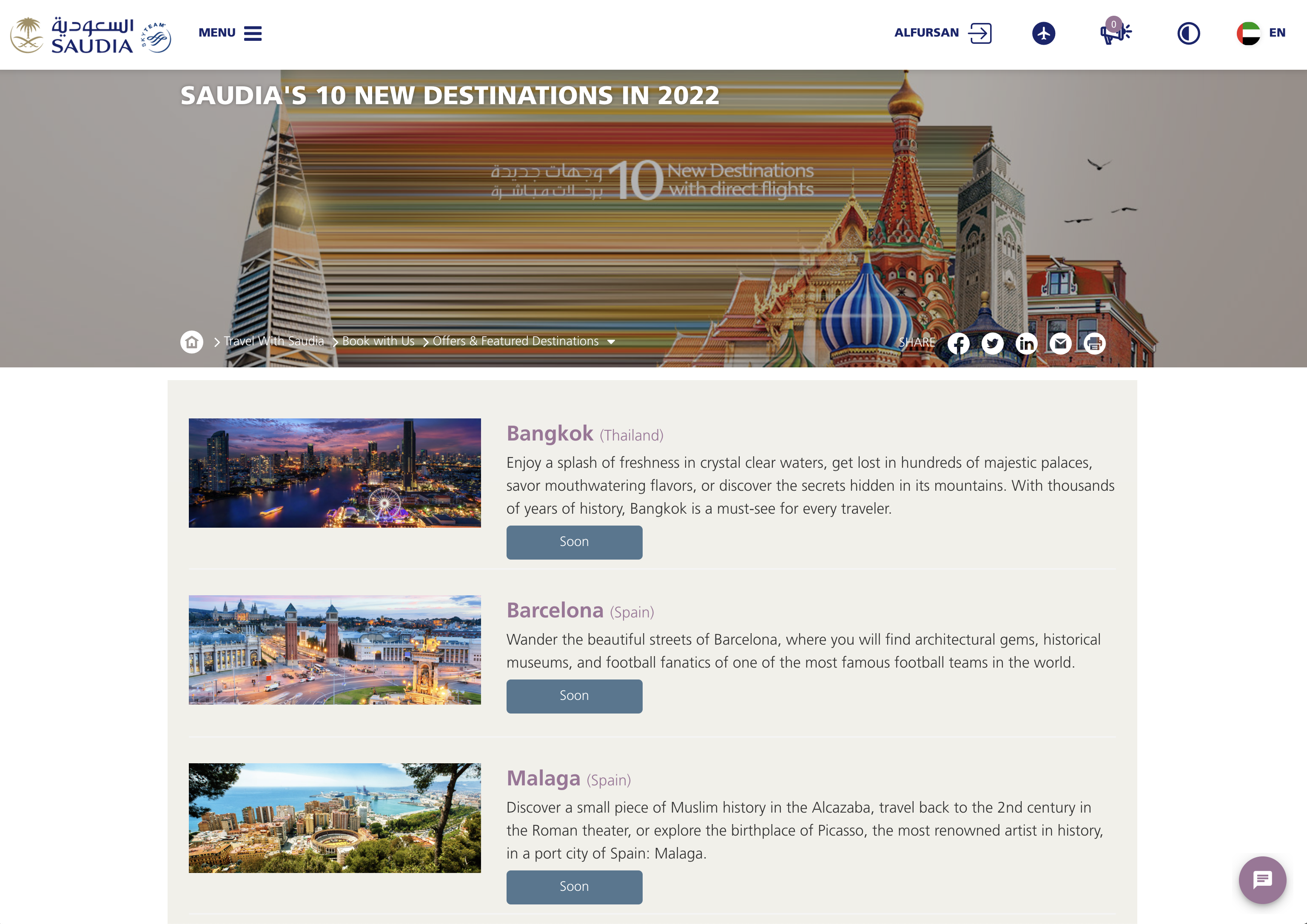Image resolution: width=1307 pixels, height=924 pixels.
Task: Click the Malaga destination thumbnail
Action: point(335,818)
